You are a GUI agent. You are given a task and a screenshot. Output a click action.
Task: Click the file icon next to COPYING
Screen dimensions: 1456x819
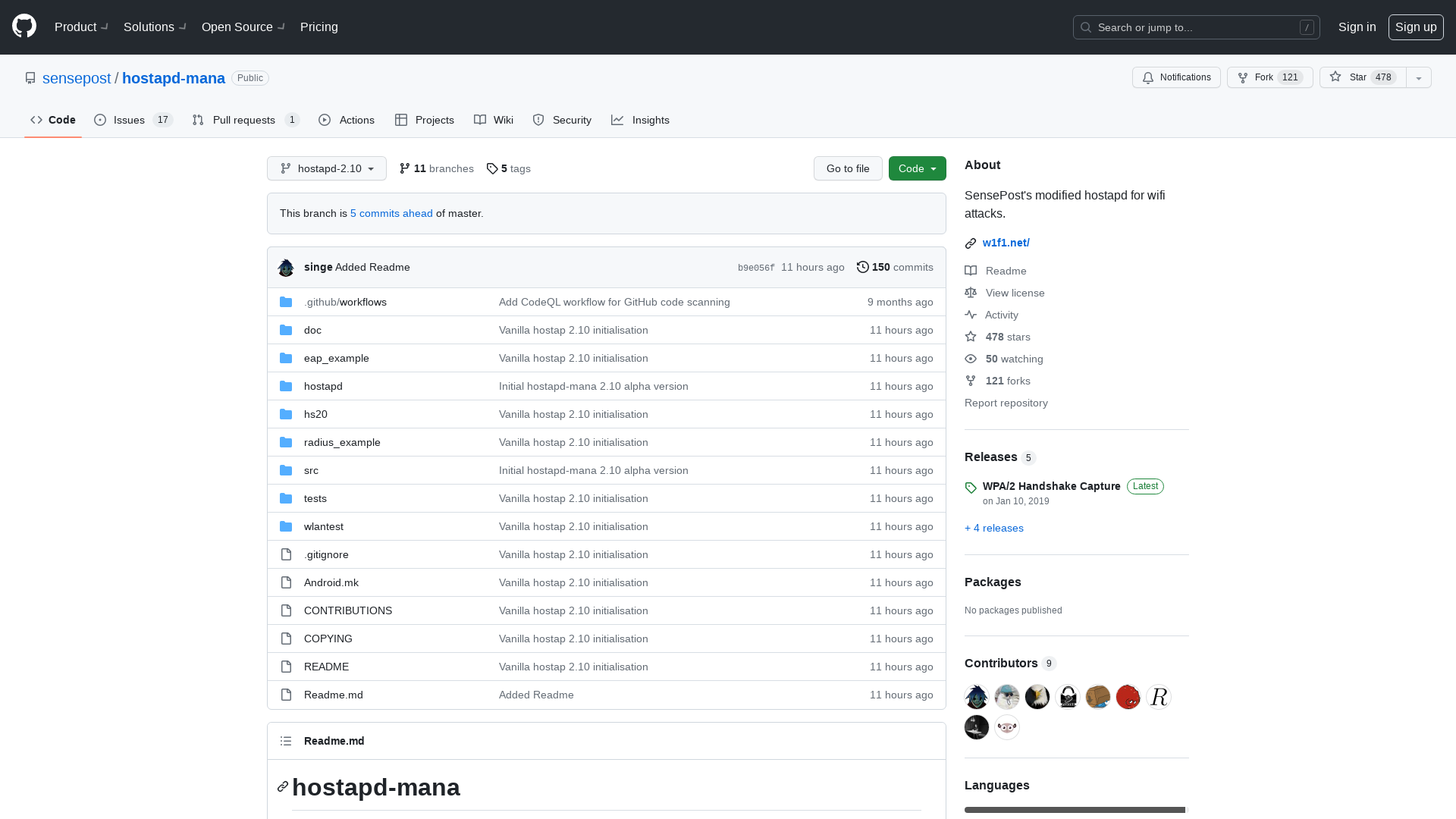point(286,639)
